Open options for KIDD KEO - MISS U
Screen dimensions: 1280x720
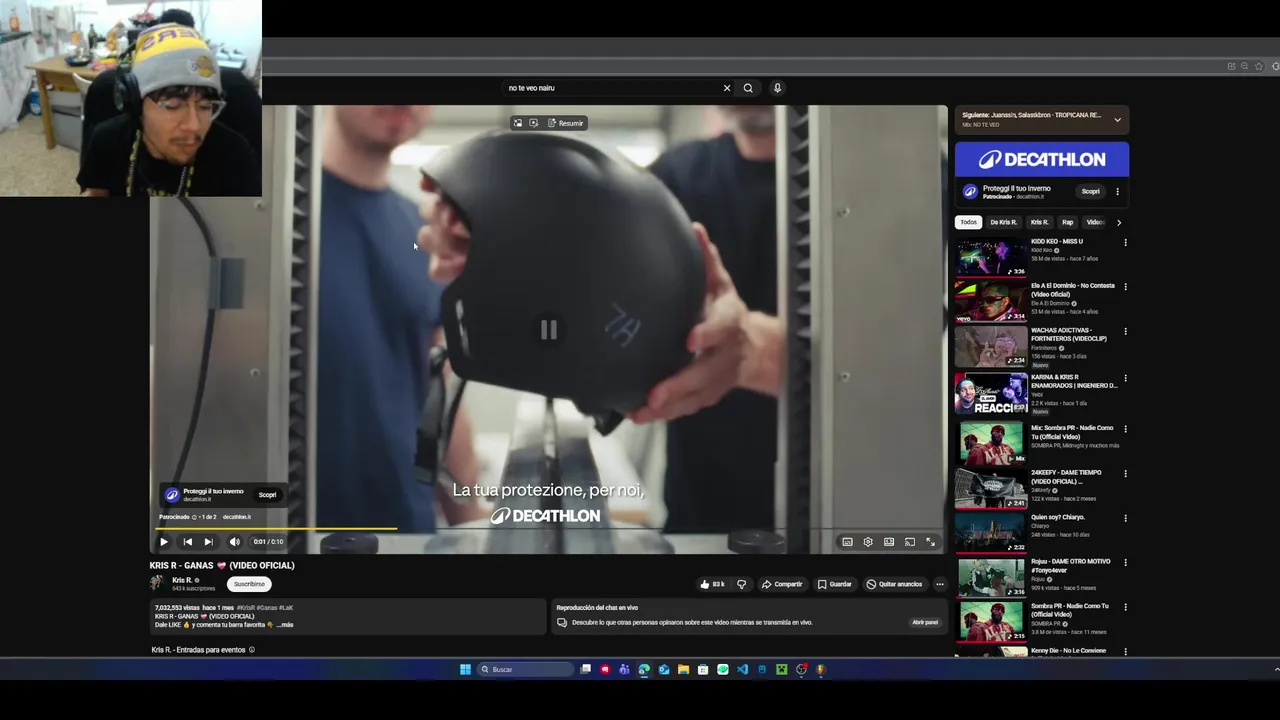[x=1125, y=242]
